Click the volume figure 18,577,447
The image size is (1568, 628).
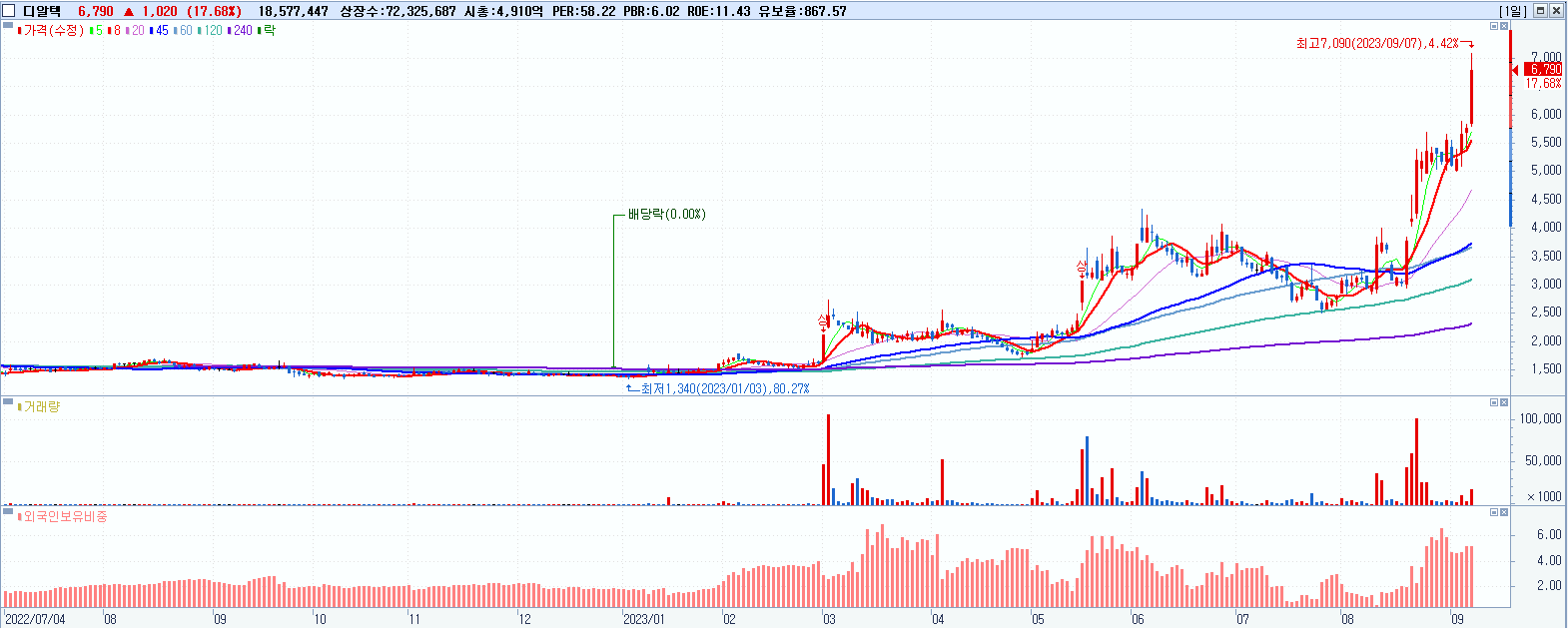coord(293,11)
